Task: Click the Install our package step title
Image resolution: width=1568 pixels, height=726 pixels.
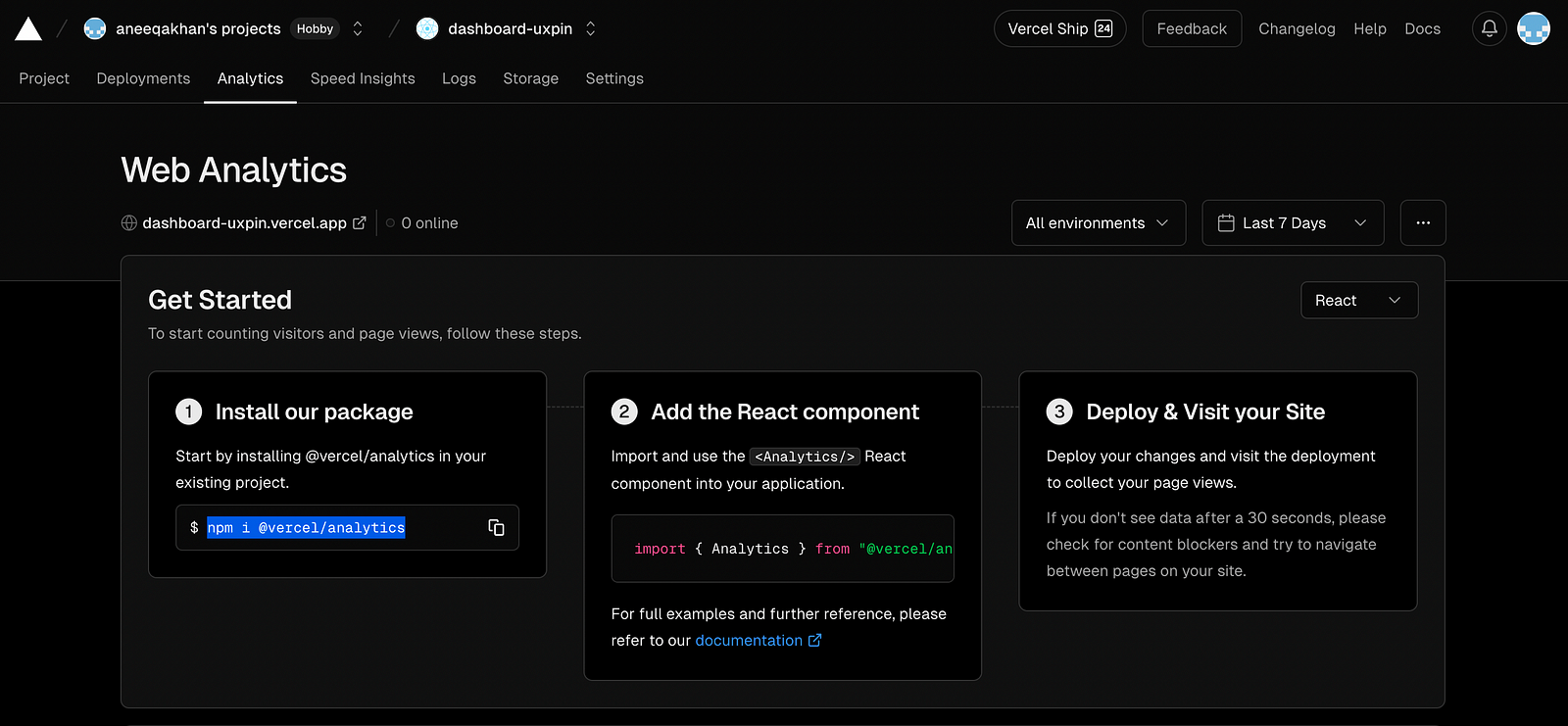Action: (314, 411)
